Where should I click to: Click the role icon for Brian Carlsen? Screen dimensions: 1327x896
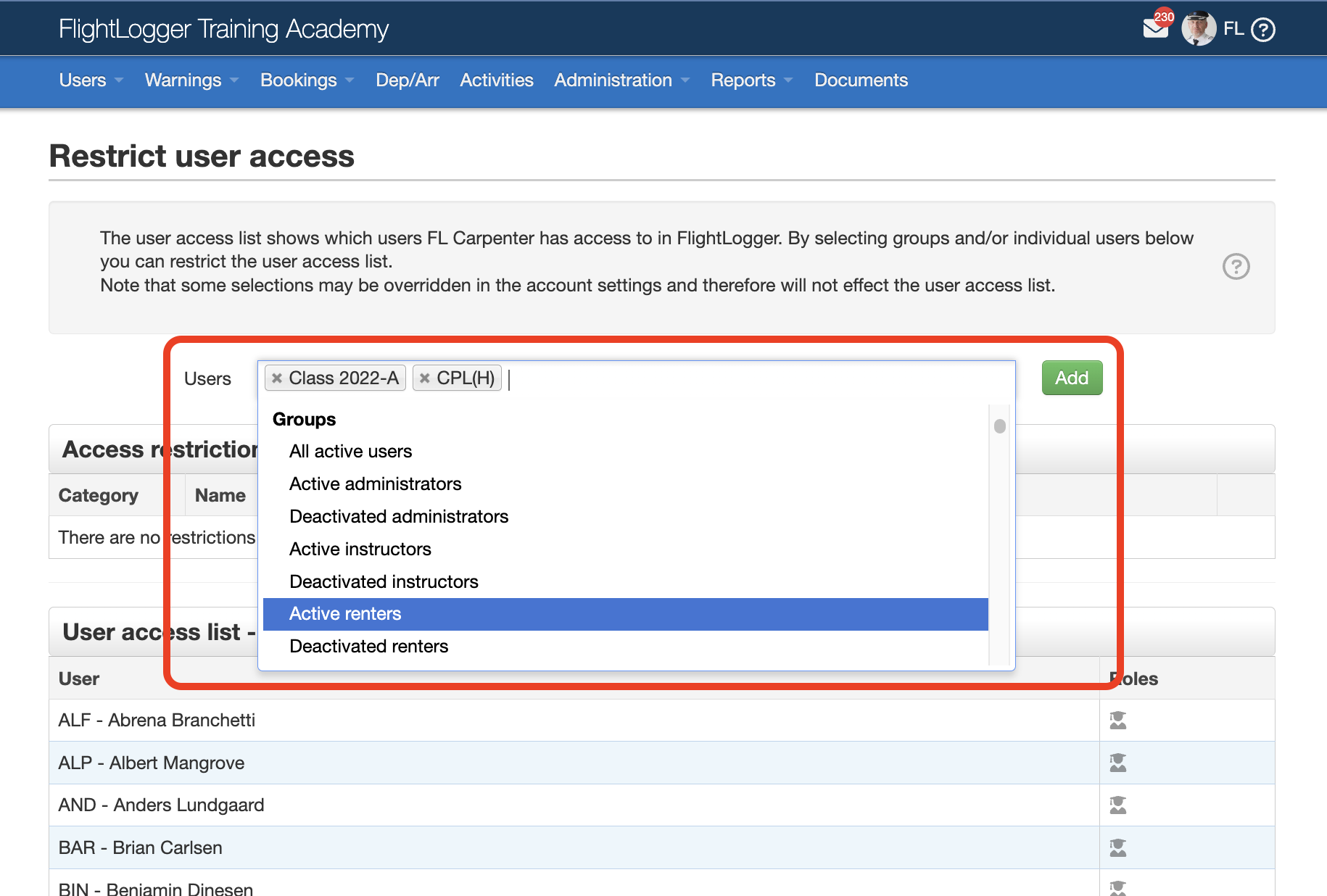click(1118, 847)
